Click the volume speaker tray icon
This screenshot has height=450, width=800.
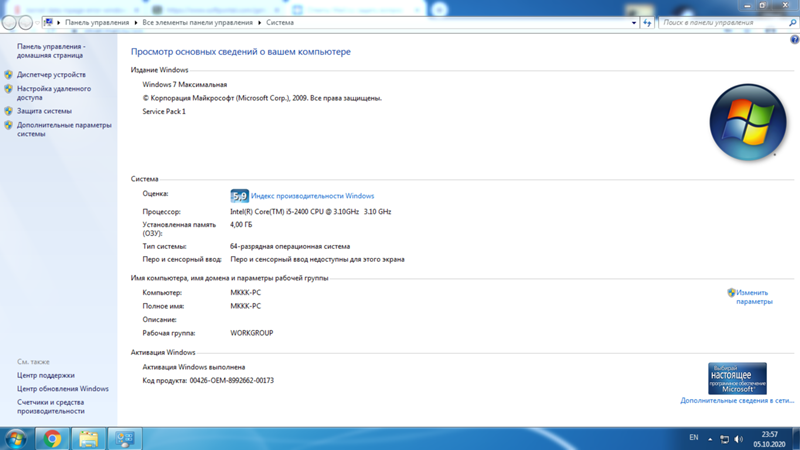739,439
